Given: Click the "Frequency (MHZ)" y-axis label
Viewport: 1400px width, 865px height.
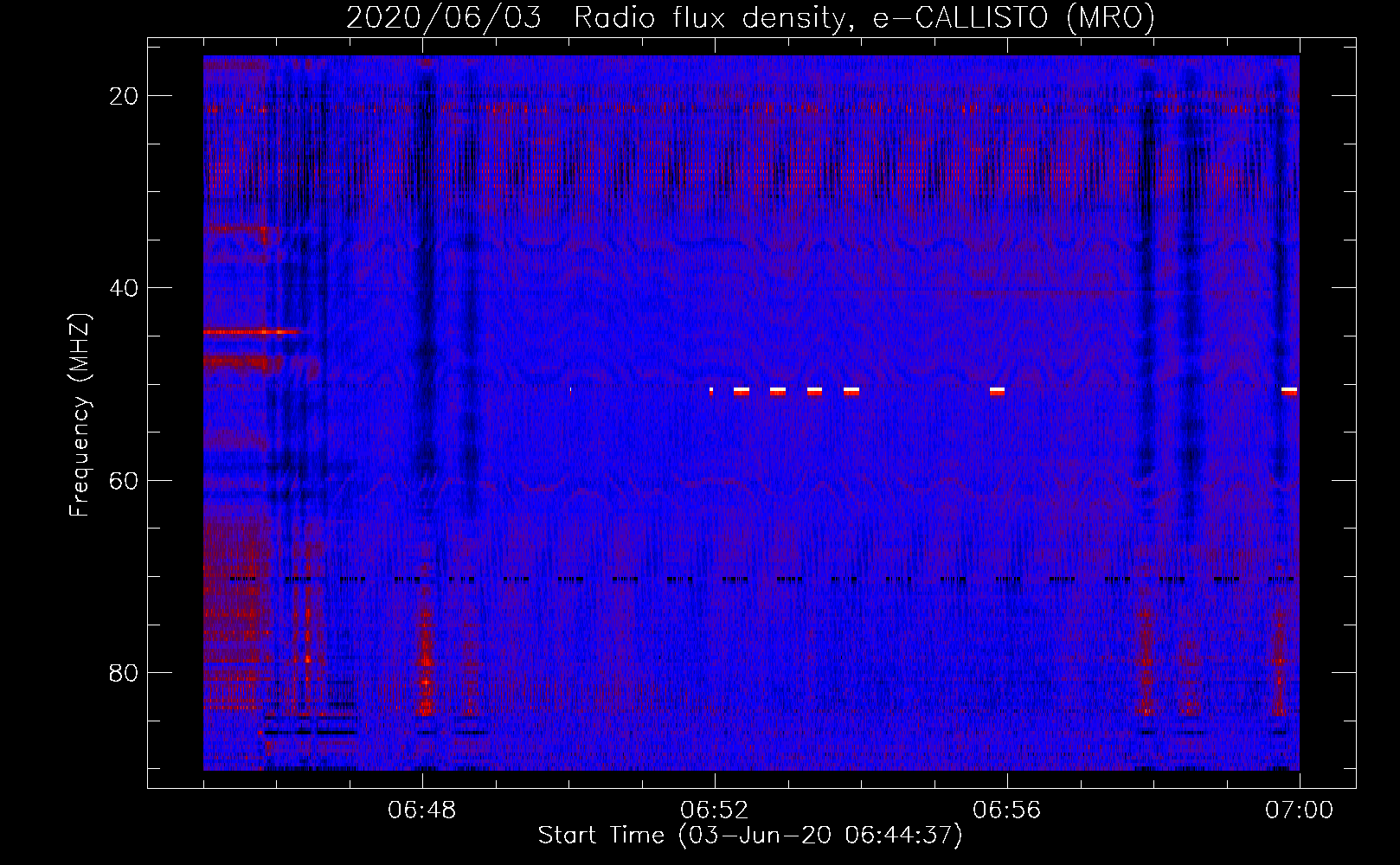Looking at the screenshot, I should pos(80,415).
